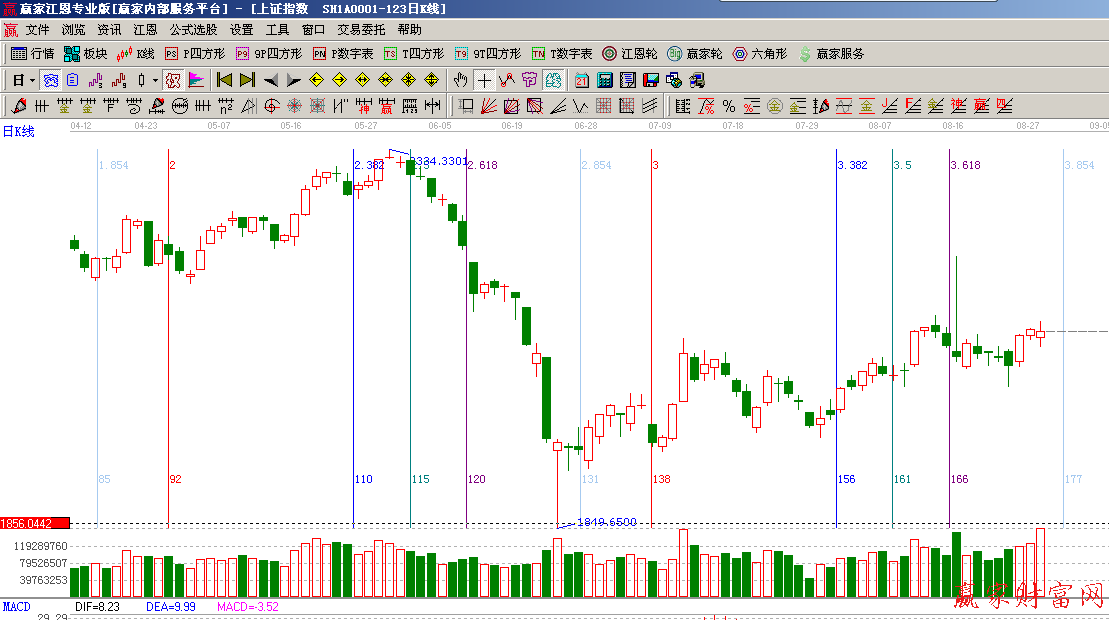The image size is (1109, 620).
Task: Jump to first bar with skip-start icon
Action: tap(224, 80)
